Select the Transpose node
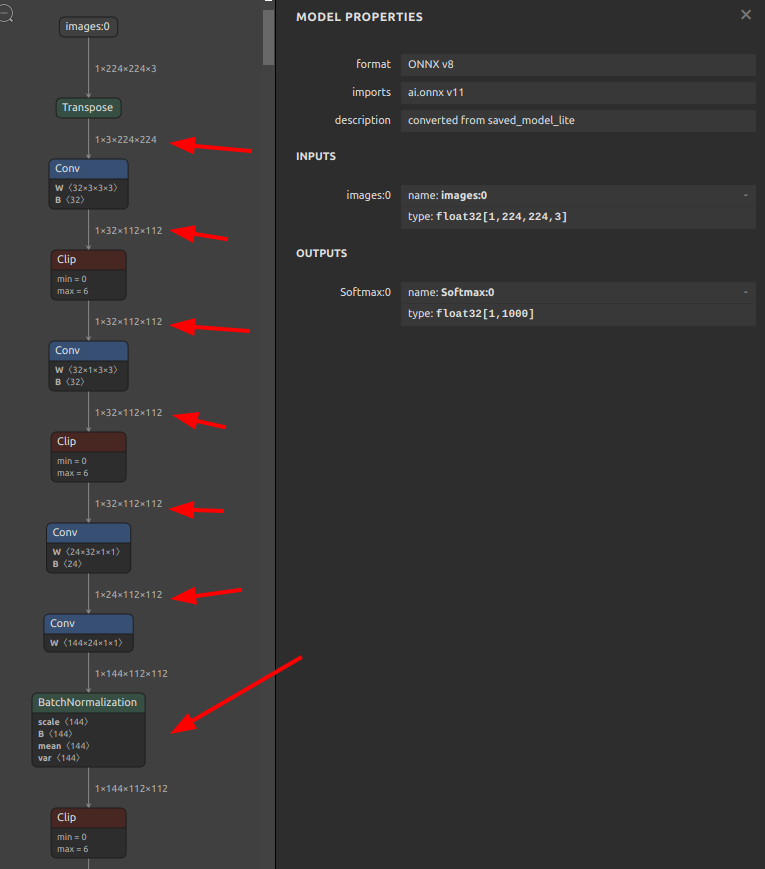Image resolution: width=765 pixels, height=869 pixels. click(x=89, y=107)
